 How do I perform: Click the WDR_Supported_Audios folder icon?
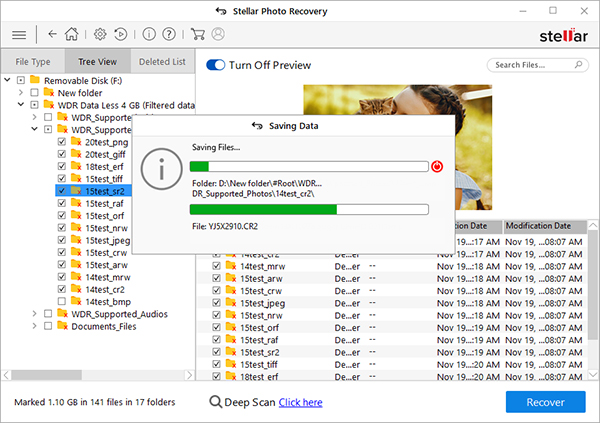(62, 314)
